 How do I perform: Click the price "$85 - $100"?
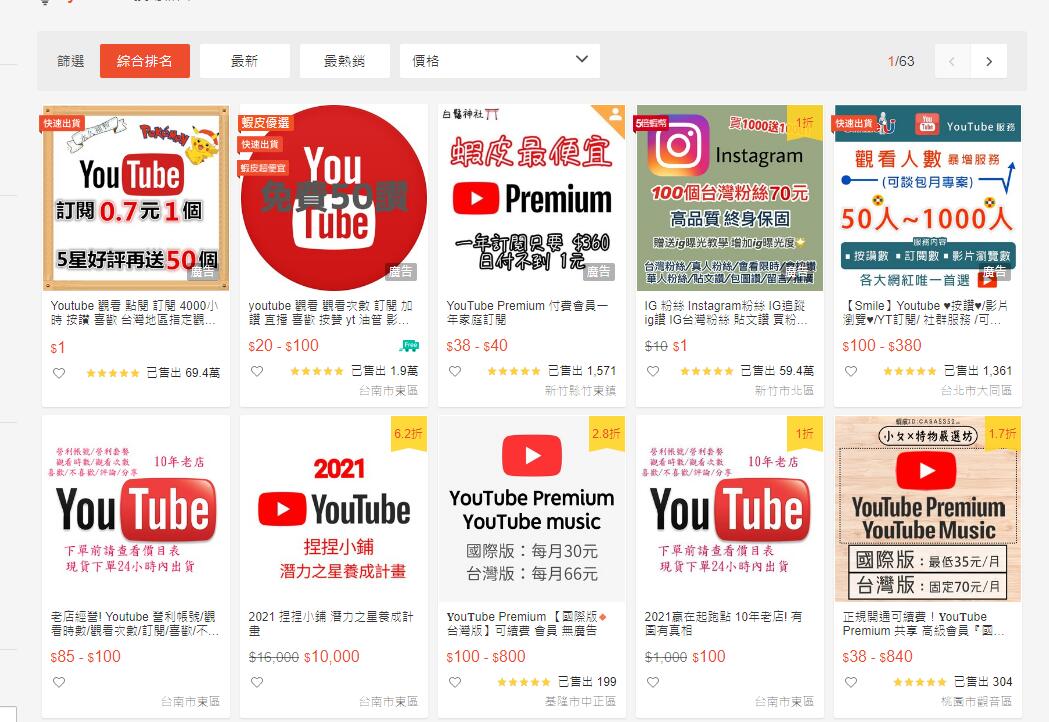[x=86, y=656]
